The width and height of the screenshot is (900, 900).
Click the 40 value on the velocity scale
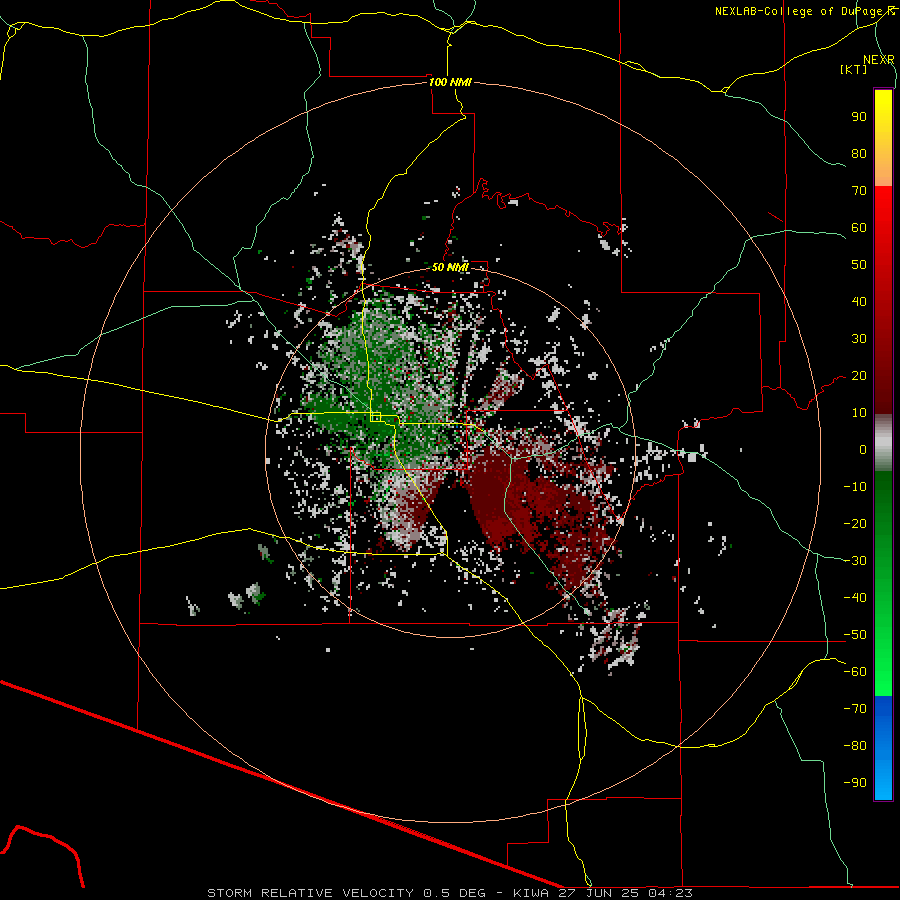(x=859, y=301)
